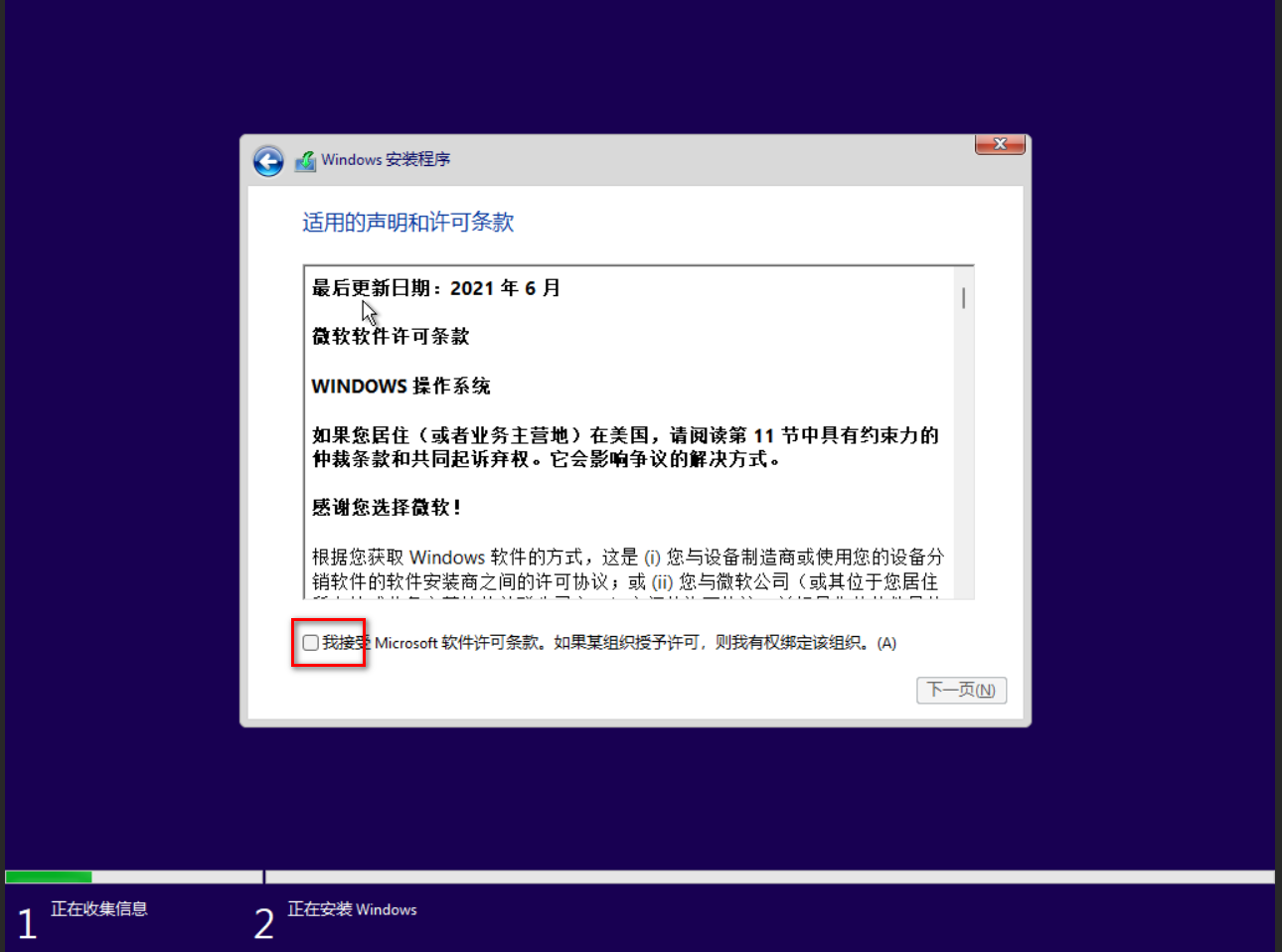Click the 正在收集信息 step label
The width and height of the screenshot is (1282, 952).
[99, 908]
